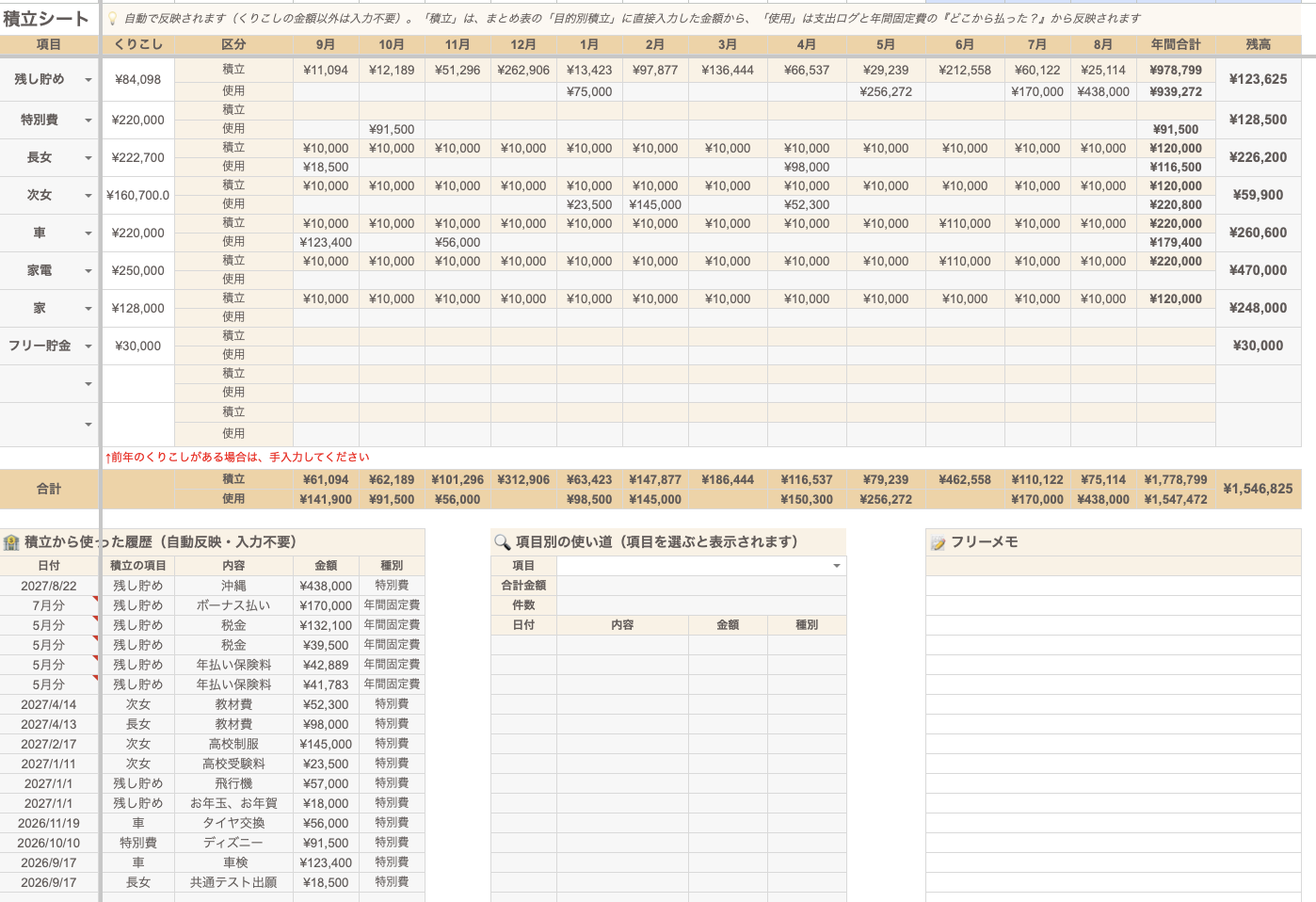The height and width of the screenshot is (902, 1316).
Task: Click the ¥59,900 balance for 次女
Action: [1259, 196]
